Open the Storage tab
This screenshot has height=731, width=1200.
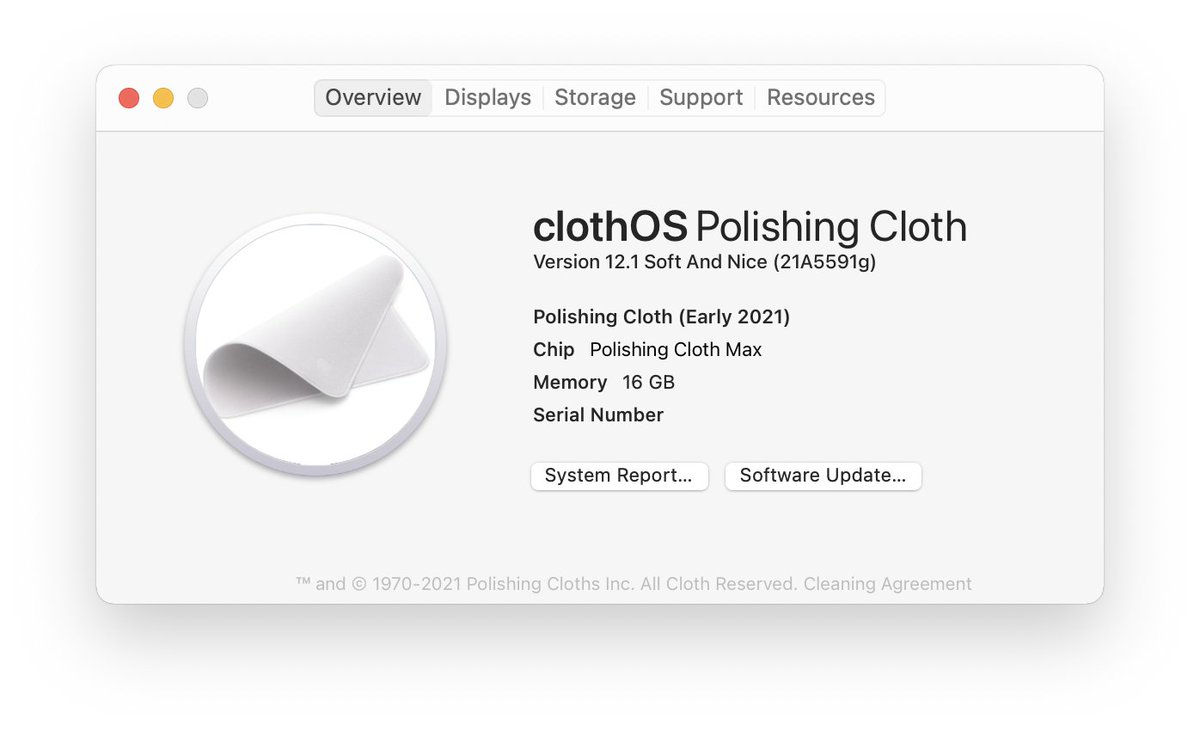coord(595,98)
